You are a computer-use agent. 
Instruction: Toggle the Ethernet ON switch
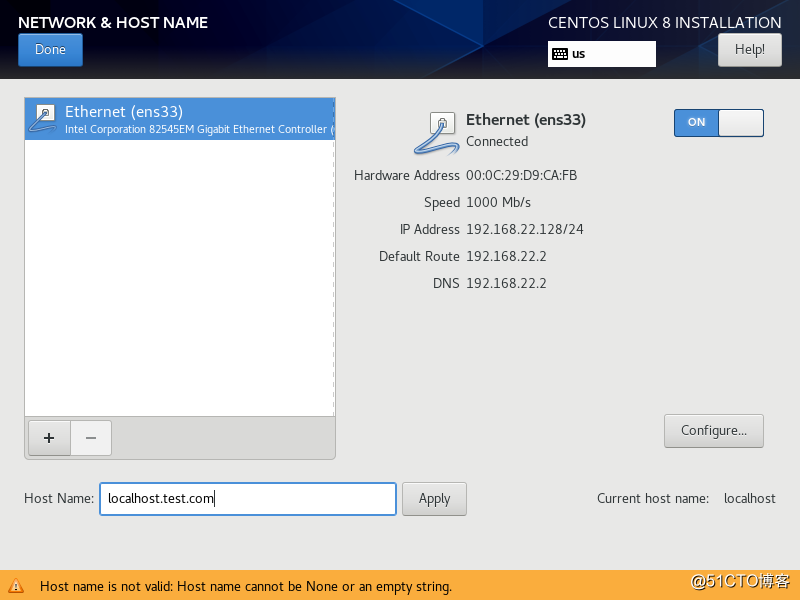pyautogui.click(x=718, y=122)
